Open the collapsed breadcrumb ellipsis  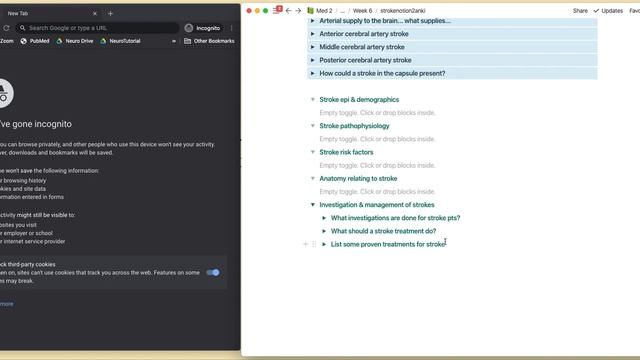pos(342,11)
